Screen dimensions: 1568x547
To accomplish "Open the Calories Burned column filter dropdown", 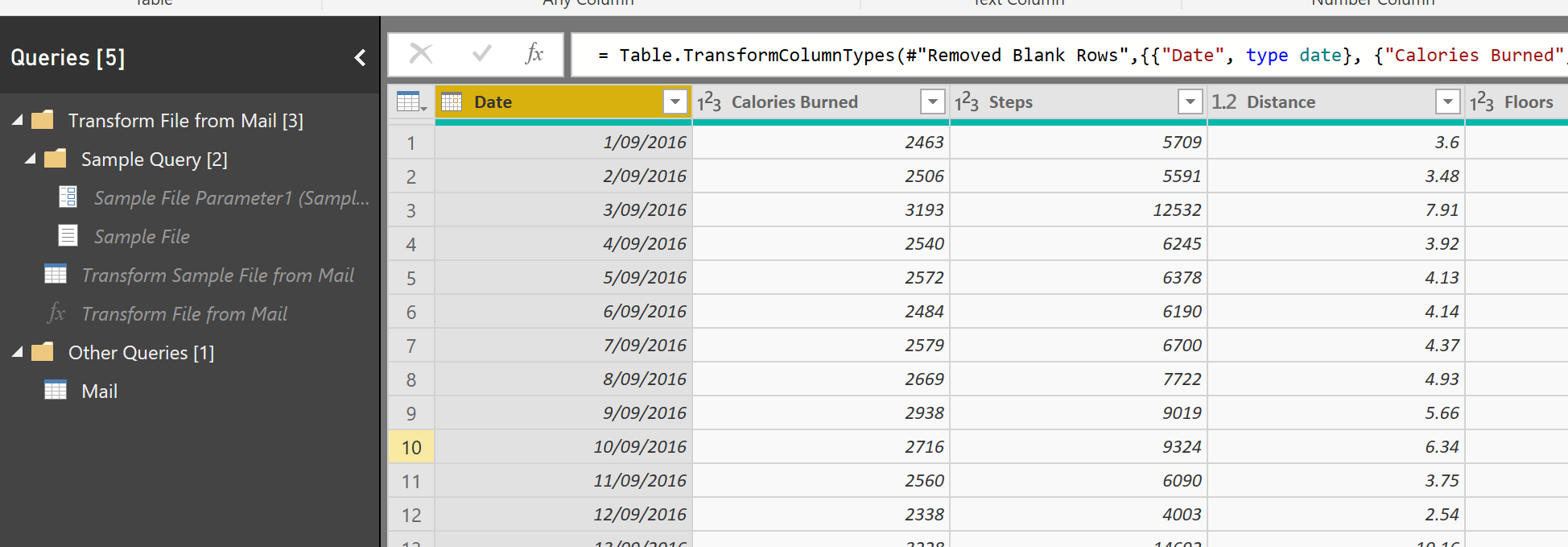I will (x=933, y=102).
